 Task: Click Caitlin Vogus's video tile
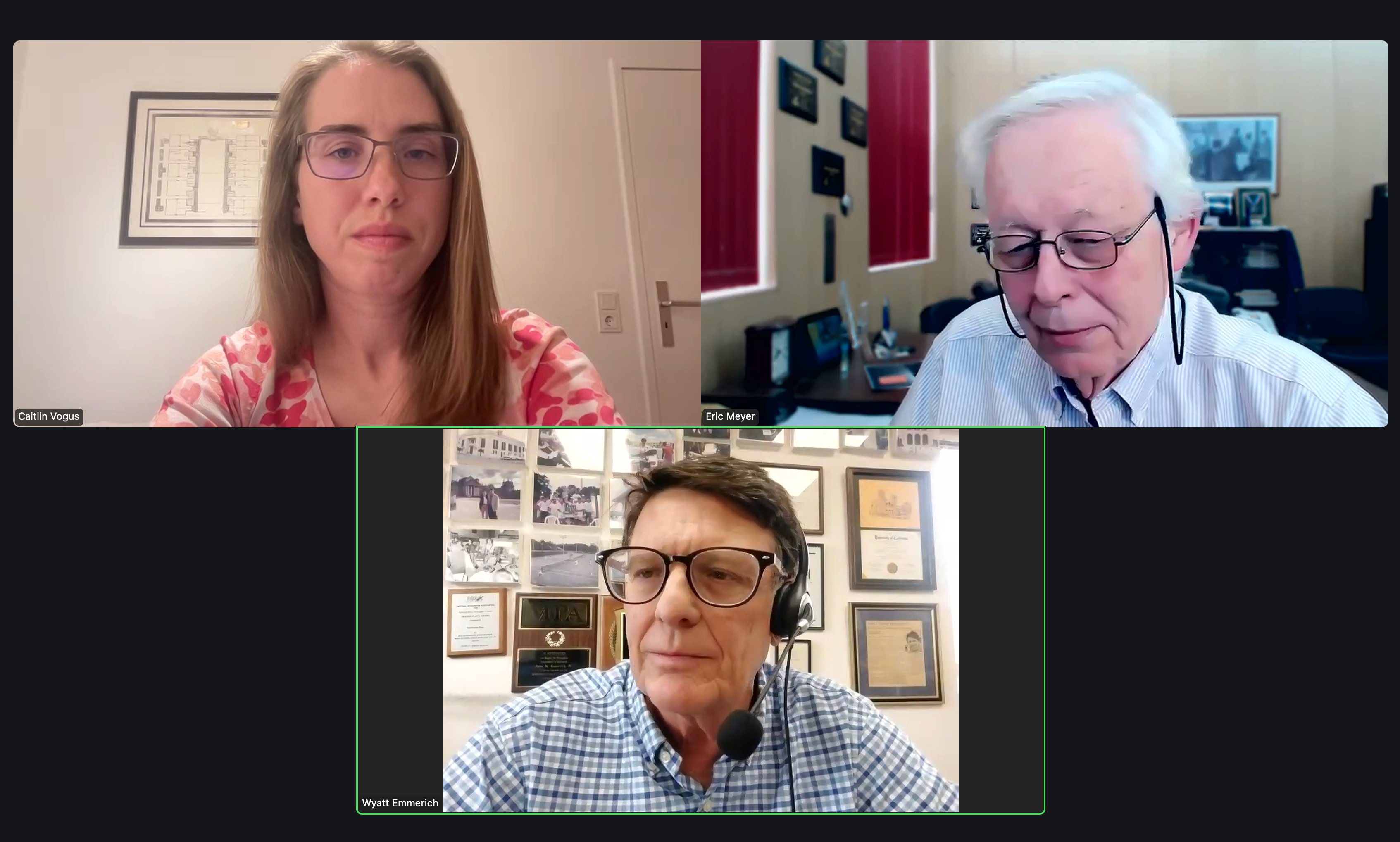[x=356, y=233]
